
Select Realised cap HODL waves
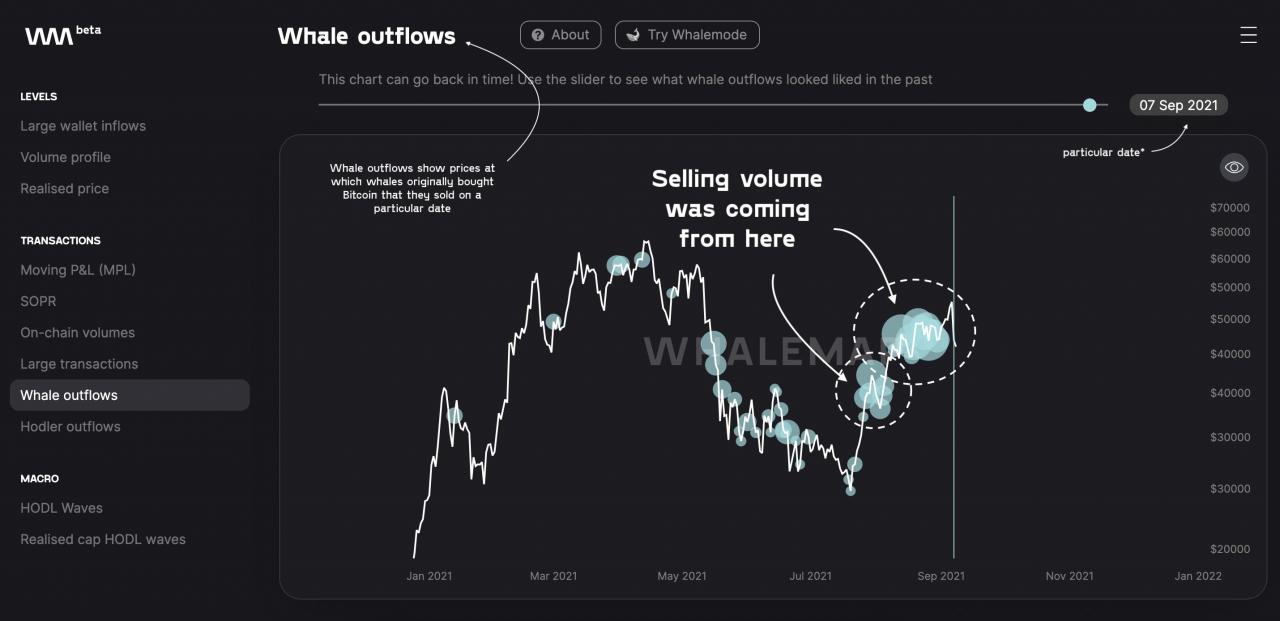coord(103,539)
